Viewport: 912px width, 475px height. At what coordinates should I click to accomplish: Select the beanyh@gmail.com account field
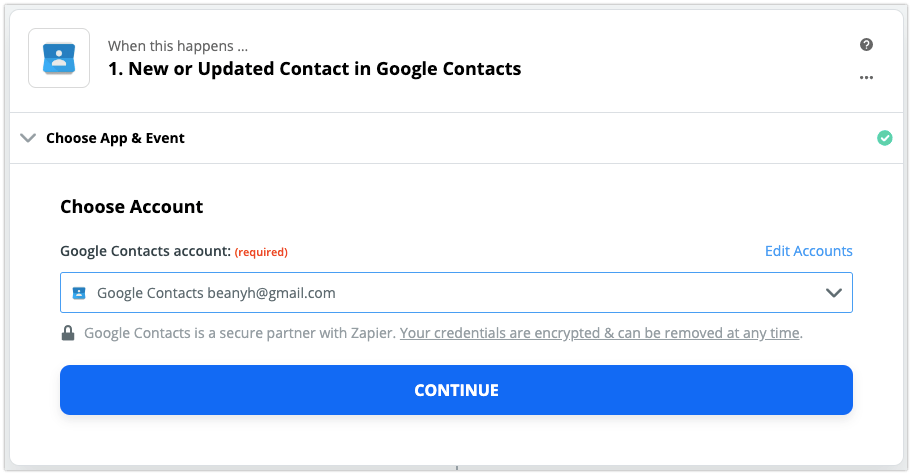[x=440, y=293]
